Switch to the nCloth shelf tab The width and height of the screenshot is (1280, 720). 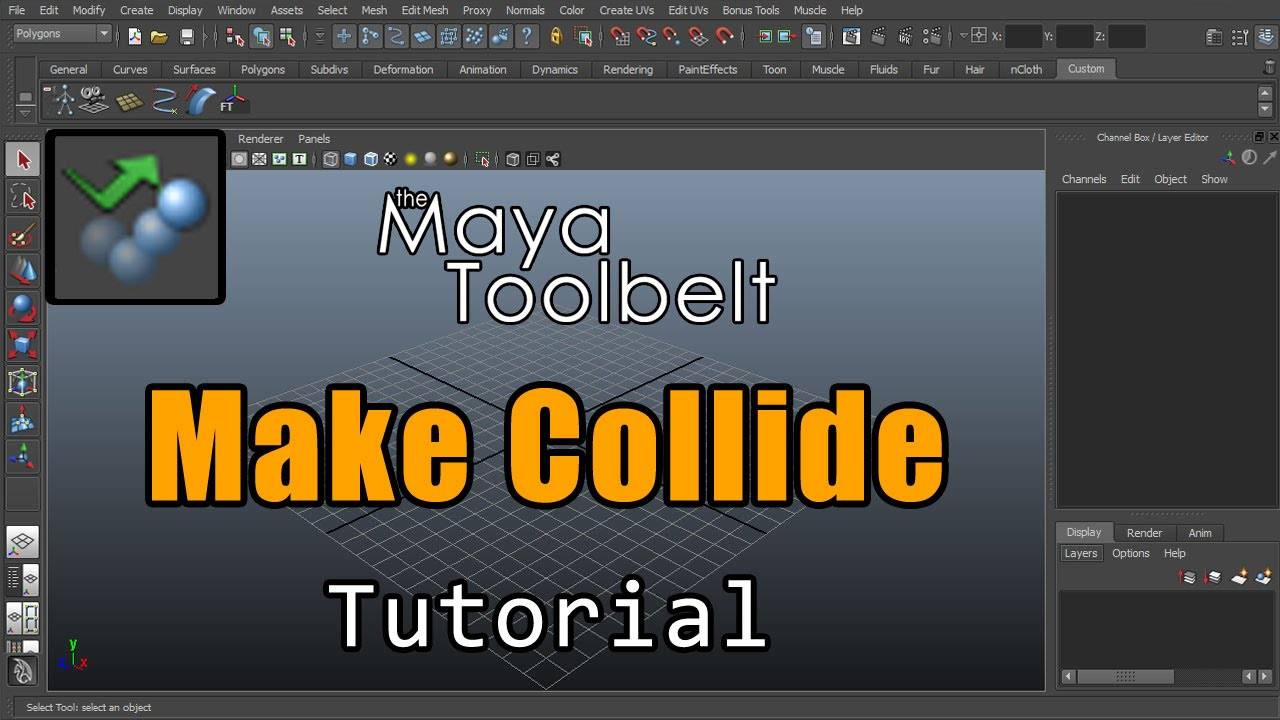[1026, 69]
